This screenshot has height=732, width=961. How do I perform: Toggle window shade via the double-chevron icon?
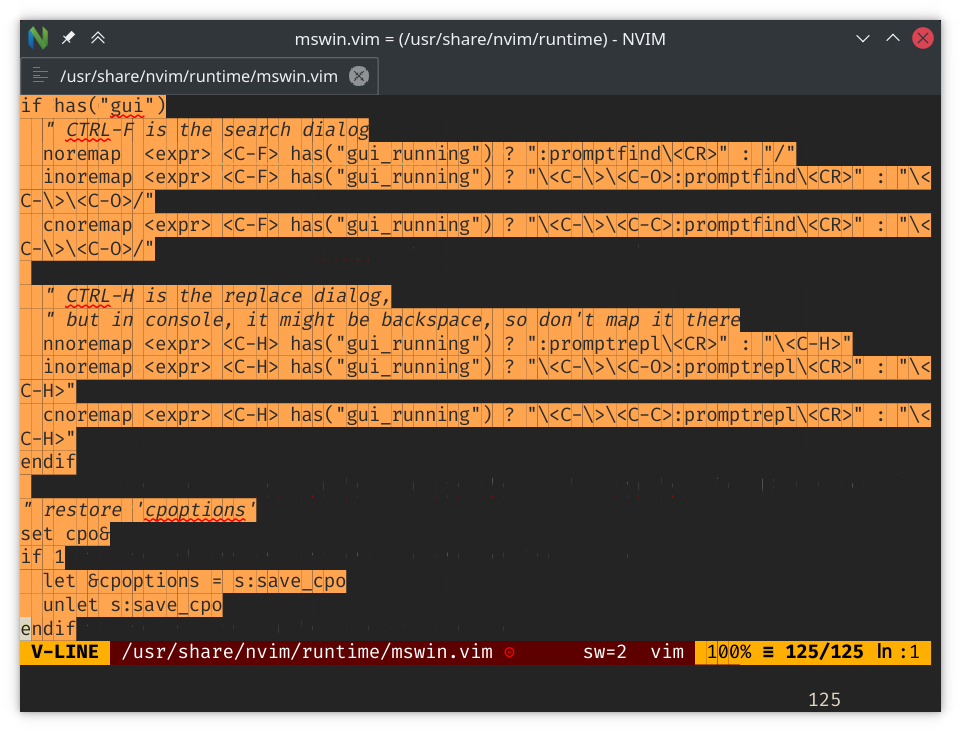coord(98,38)
